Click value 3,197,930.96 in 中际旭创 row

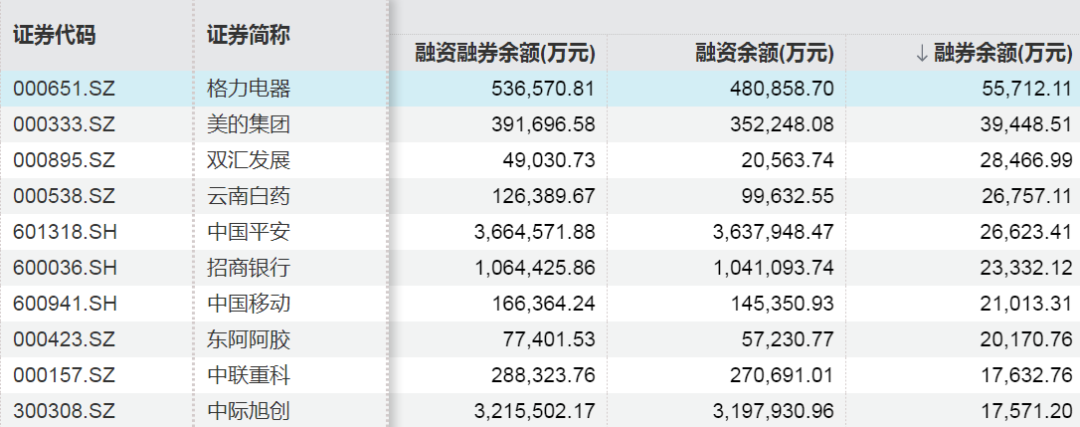click(773, 412)
